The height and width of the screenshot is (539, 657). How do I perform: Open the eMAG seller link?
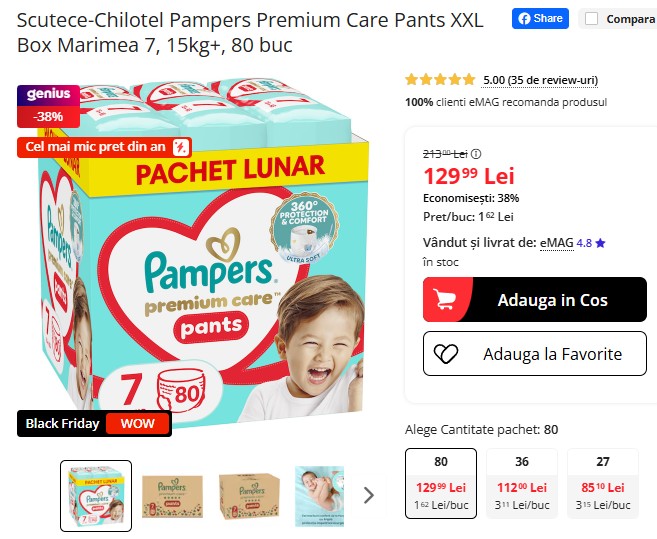click(x=556, y=243)
